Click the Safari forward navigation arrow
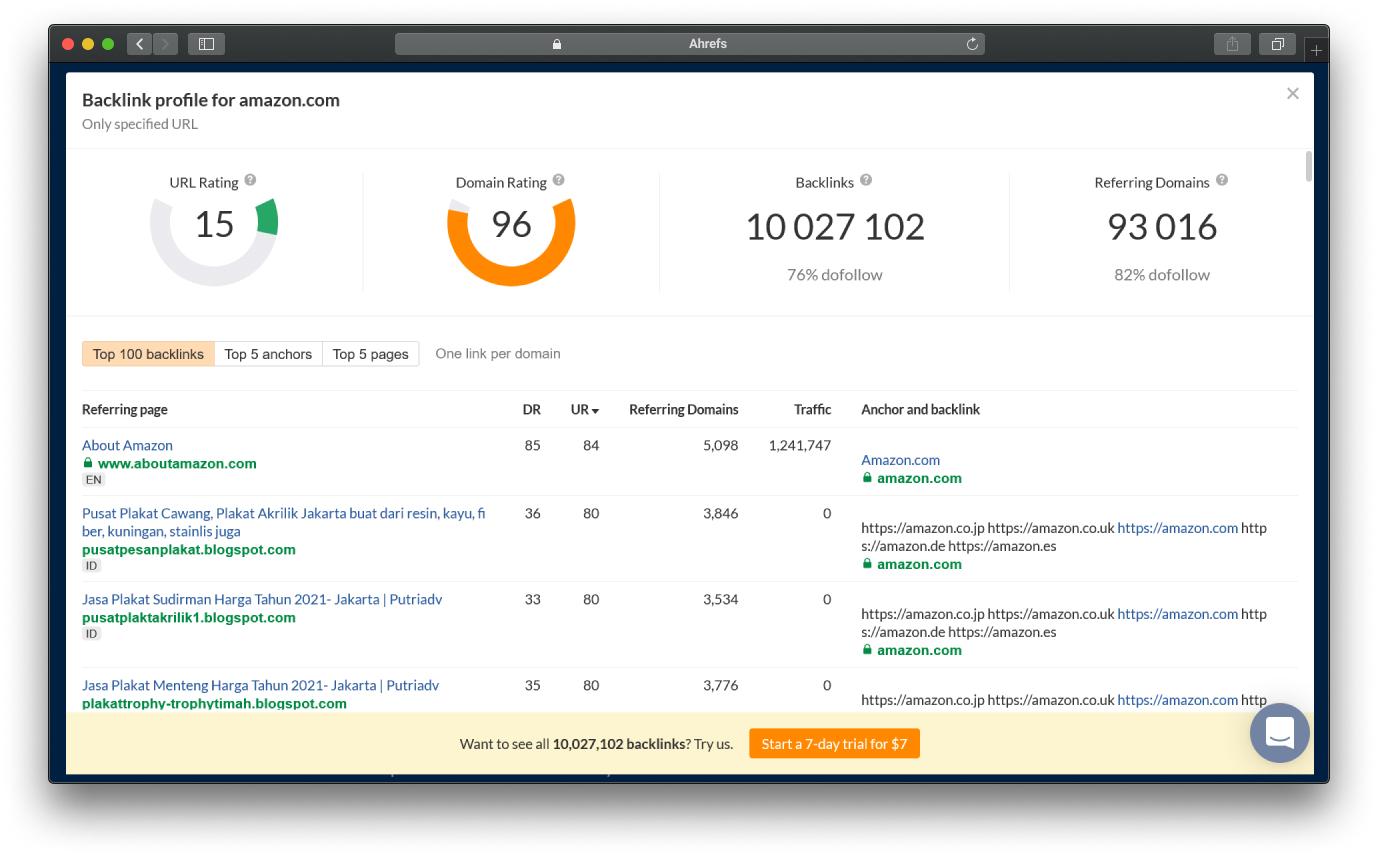Viewport: 1378px width, 856px height. point(166,44)
